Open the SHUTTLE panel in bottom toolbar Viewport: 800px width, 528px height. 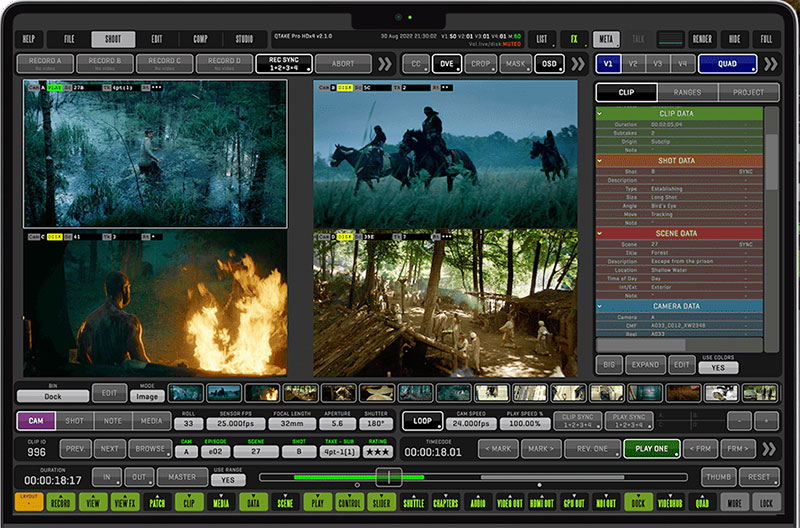point(412,502)
